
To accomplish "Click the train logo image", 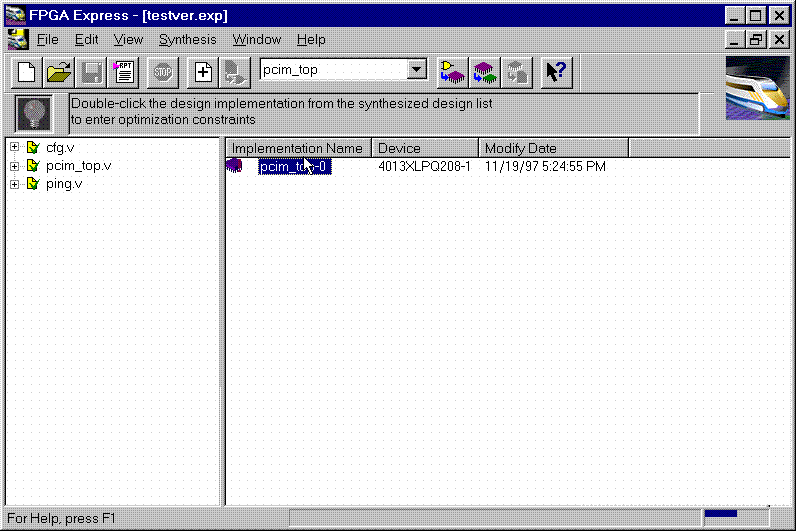I will [757, 88].
